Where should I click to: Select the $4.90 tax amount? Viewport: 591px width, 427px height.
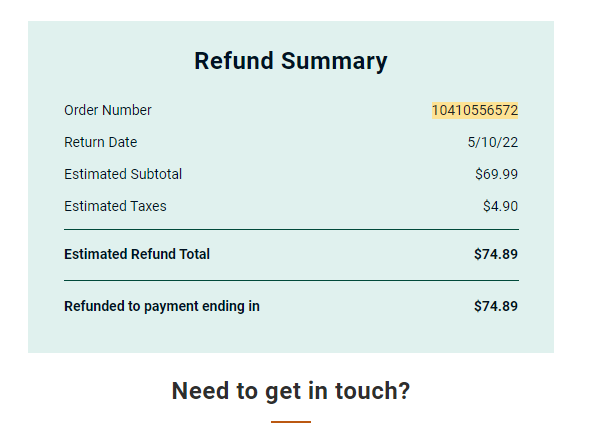(501, 207)
